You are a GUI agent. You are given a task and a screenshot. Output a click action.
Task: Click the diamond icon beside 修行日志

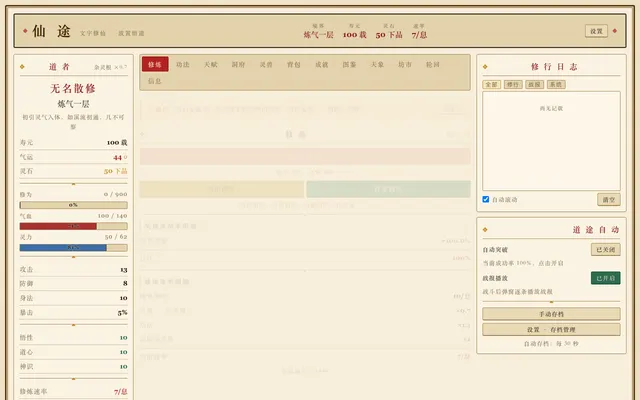pos(485,67)
